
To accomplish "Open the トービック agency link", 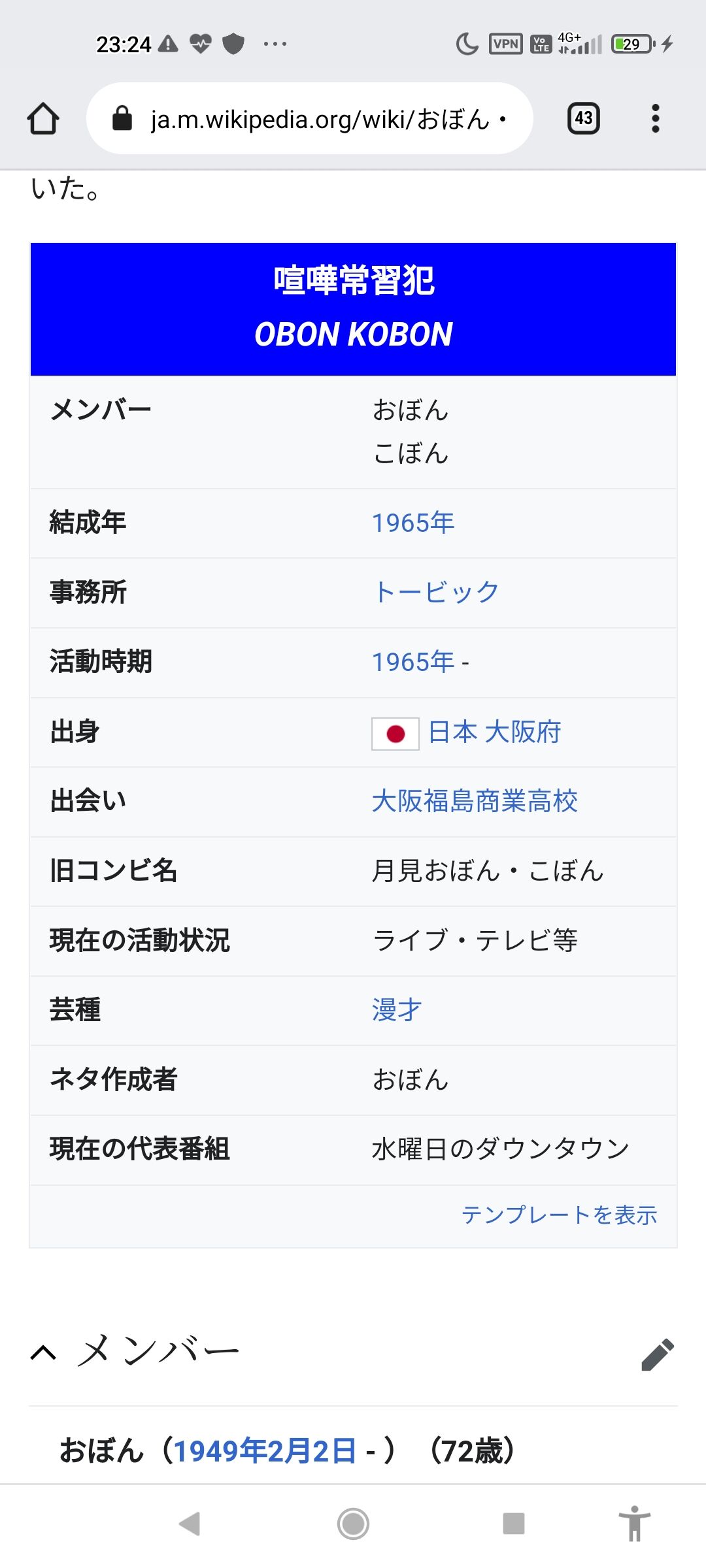I will (x=436, y=592).
